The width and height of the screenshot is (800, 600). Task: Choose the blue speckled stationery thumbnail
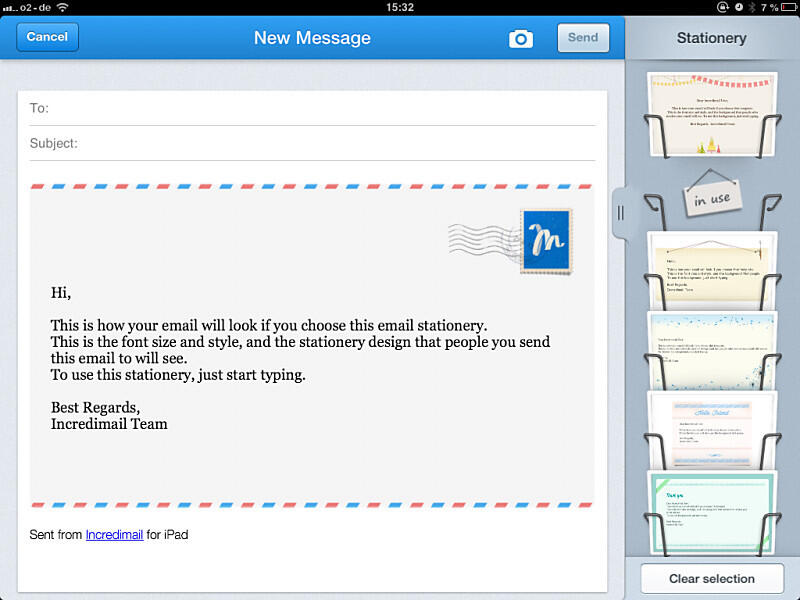(x=712, y=351)
